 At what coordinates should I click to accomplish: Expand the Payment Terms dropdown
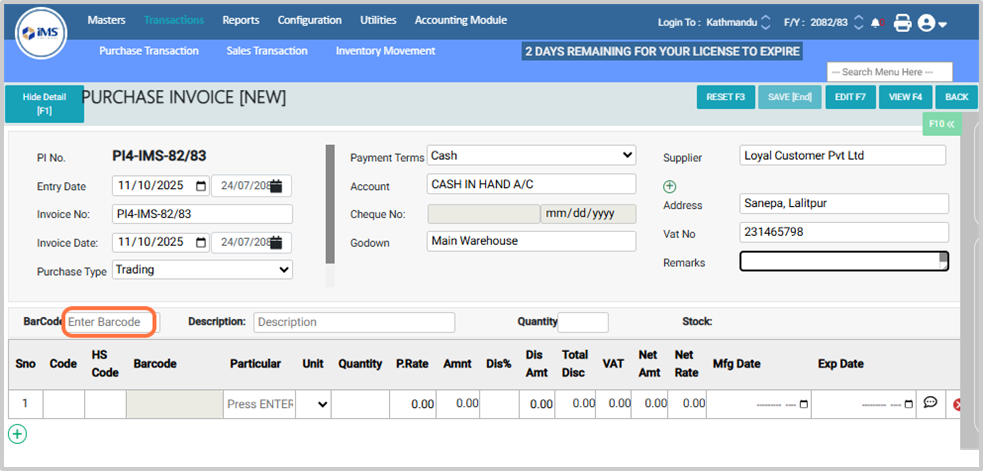(627, 155)
